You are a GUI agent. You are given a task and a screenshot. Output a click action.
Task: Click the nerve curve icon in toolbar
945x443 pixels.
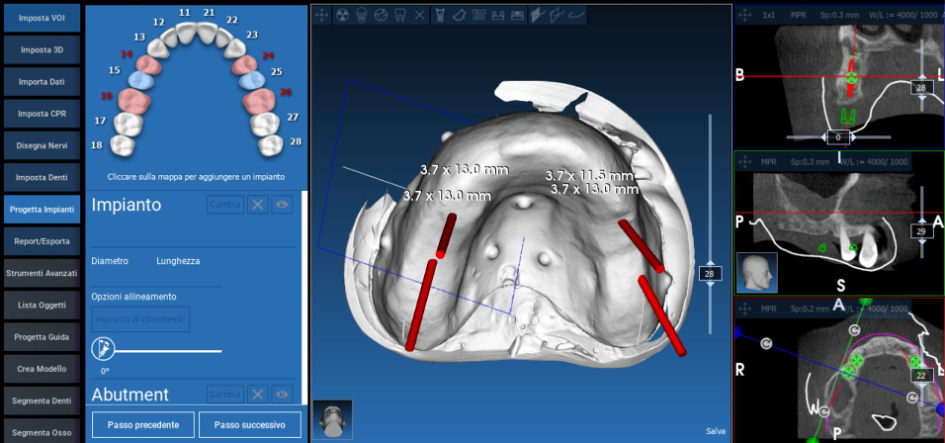576,15
